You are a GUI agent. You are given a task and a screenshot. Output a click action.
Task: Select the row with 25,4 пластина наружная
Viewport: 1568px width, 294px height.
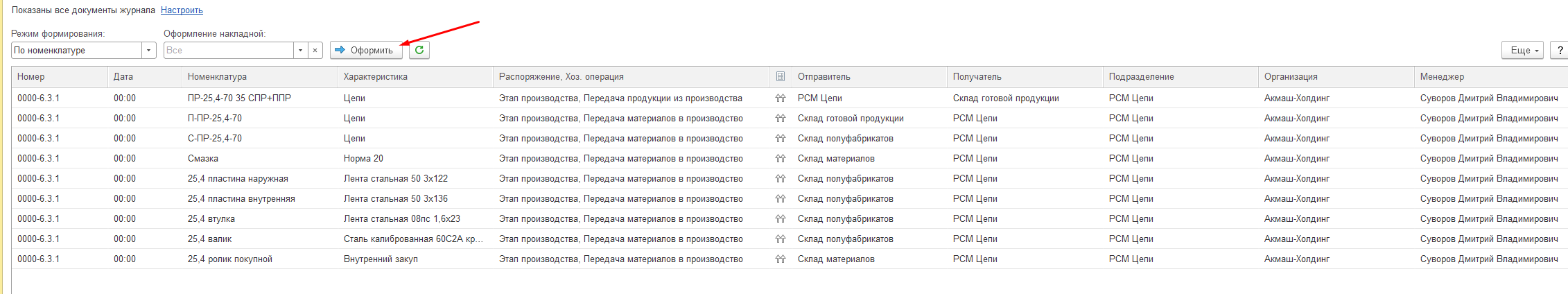coord(789,179)
